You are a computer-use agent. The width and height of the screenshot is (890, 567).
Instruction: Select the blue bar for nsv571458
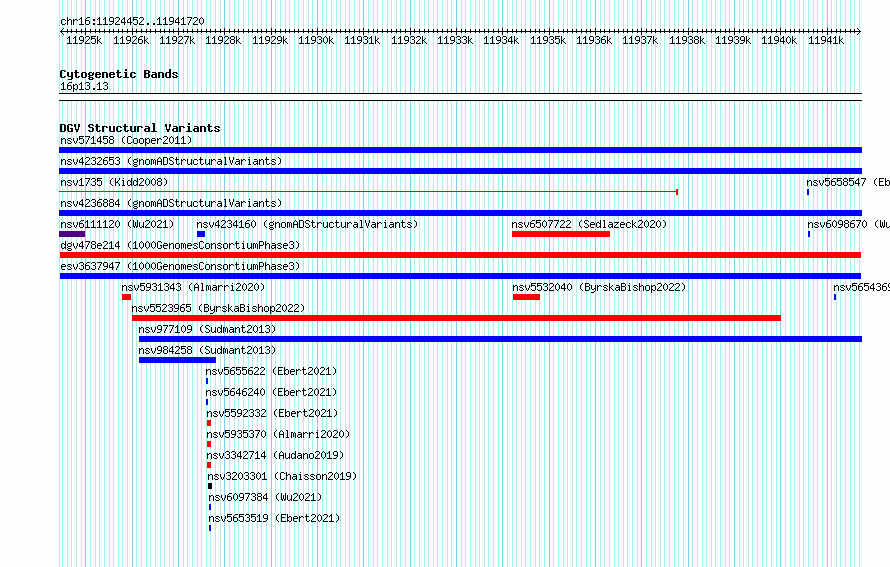460,150
